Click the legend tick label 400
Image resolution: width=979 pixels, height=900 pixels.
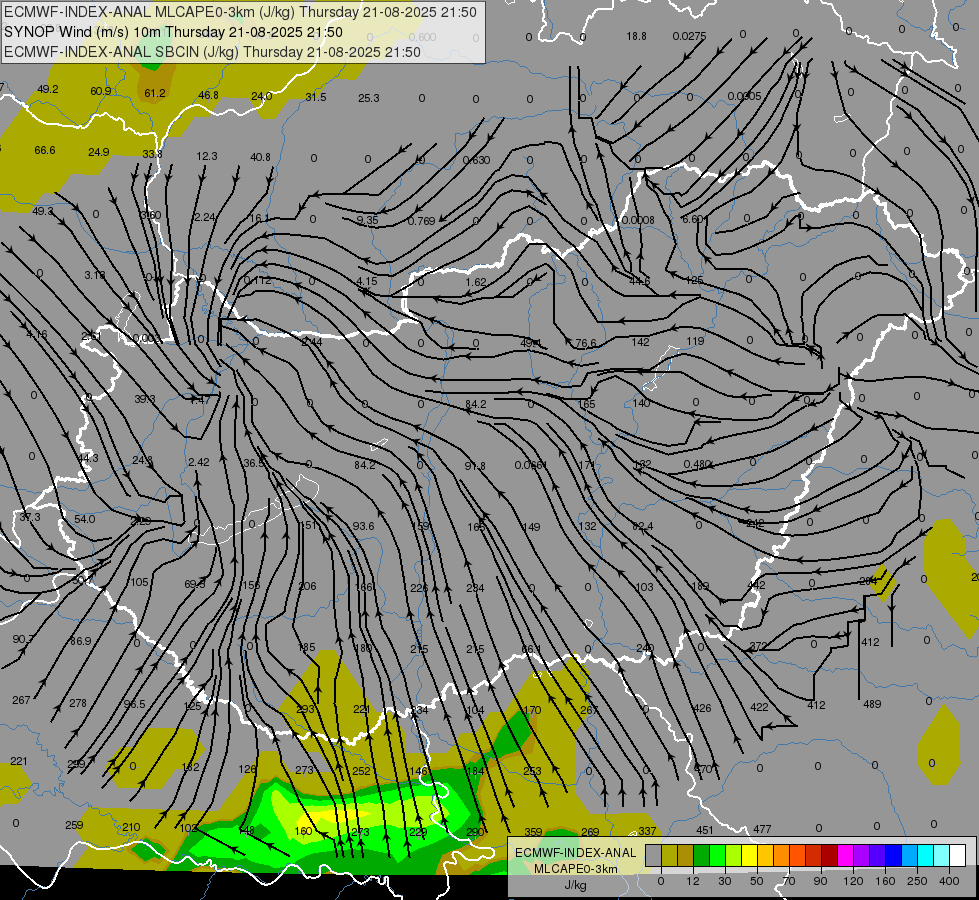(949, 881)
